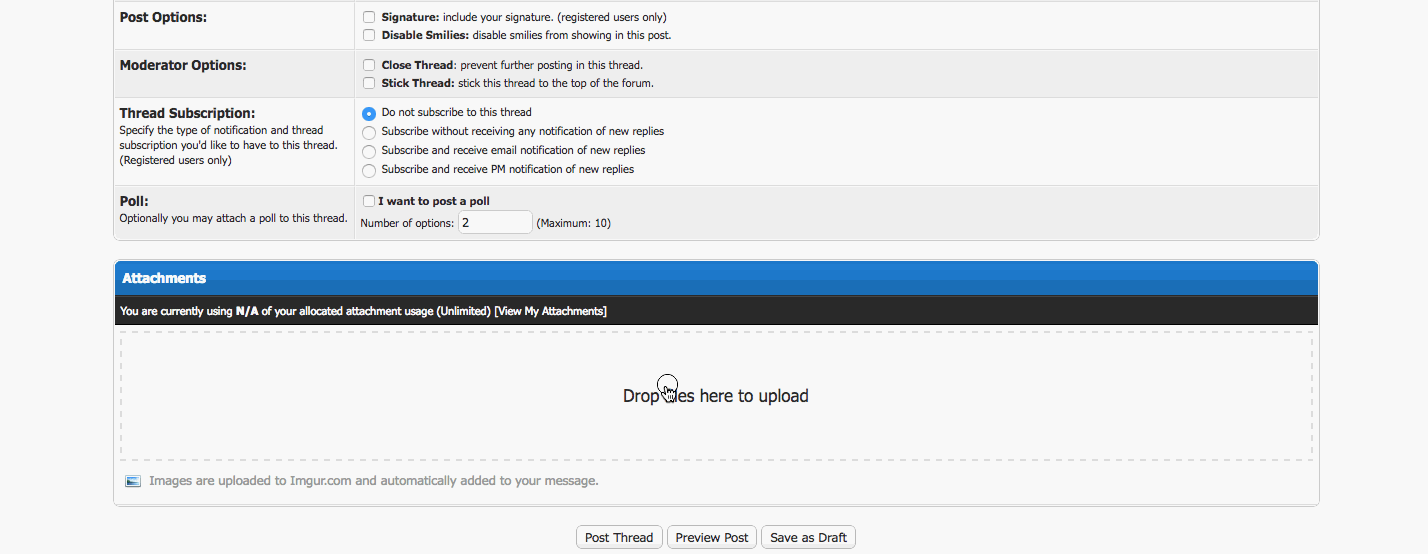Click the Number of options field
The width and height of the screenshot is (1428, 554).
click(495, 222)
